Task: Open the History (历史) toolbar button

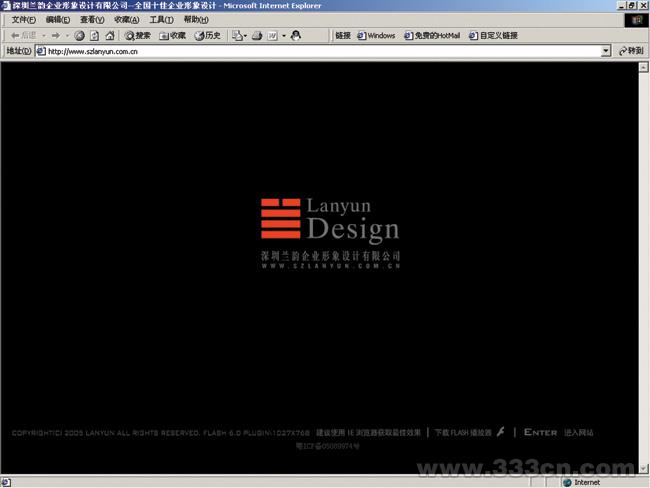Action: [208, 35]
